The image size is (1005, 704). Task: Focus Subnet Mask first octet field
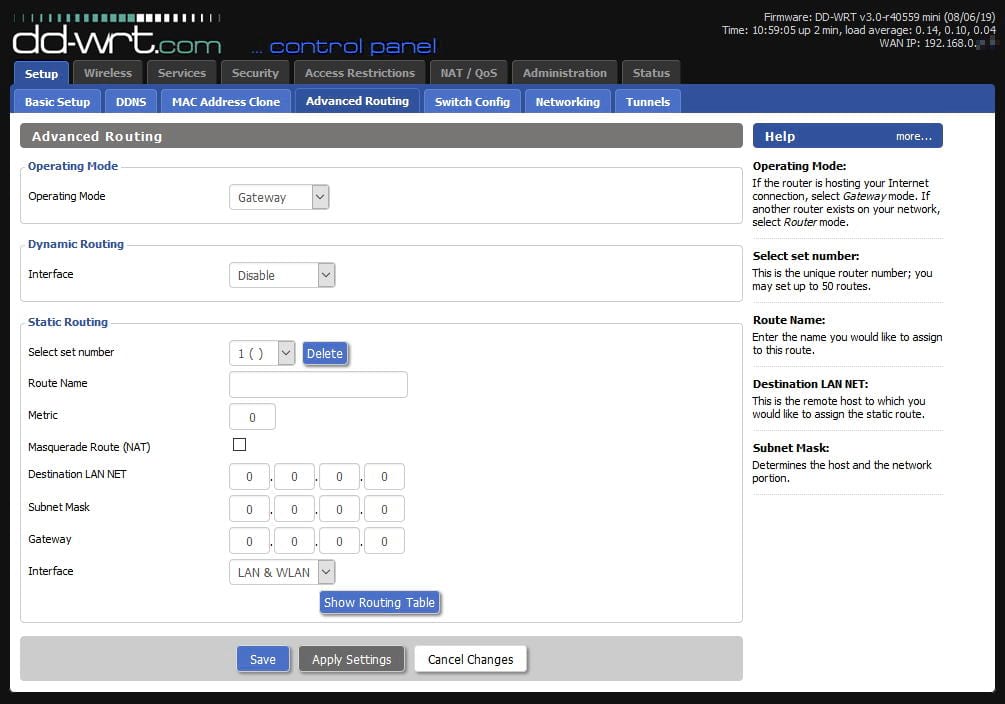pos(249,509)
